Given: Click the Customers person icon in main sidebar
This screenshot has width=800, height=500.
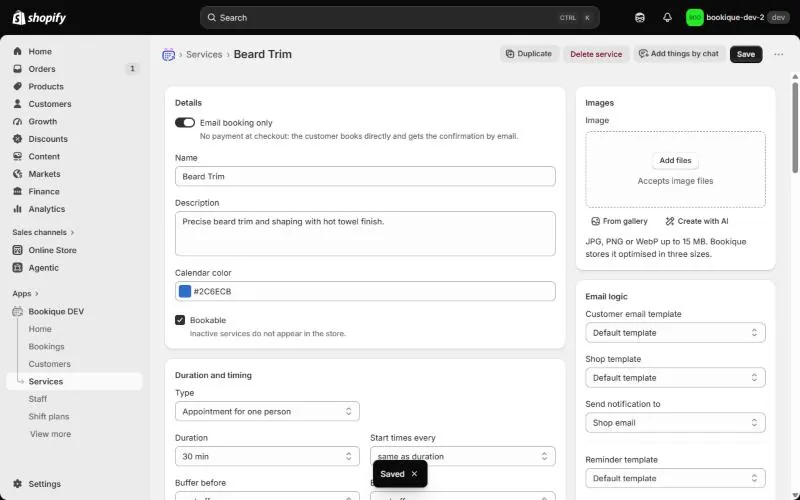Looking at the screenshot, I should 18,104.
